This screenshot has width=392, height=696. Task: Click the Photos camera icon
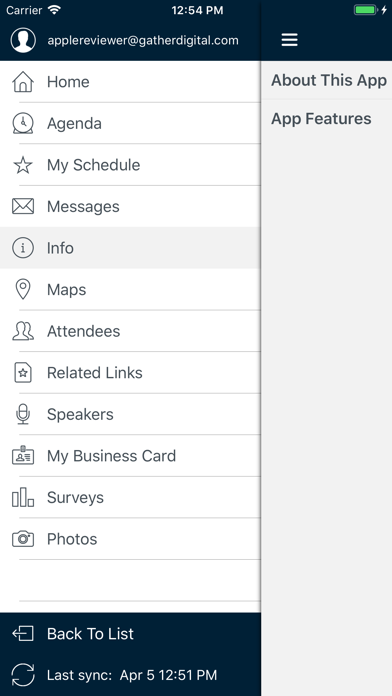click(x=23, y=539)
